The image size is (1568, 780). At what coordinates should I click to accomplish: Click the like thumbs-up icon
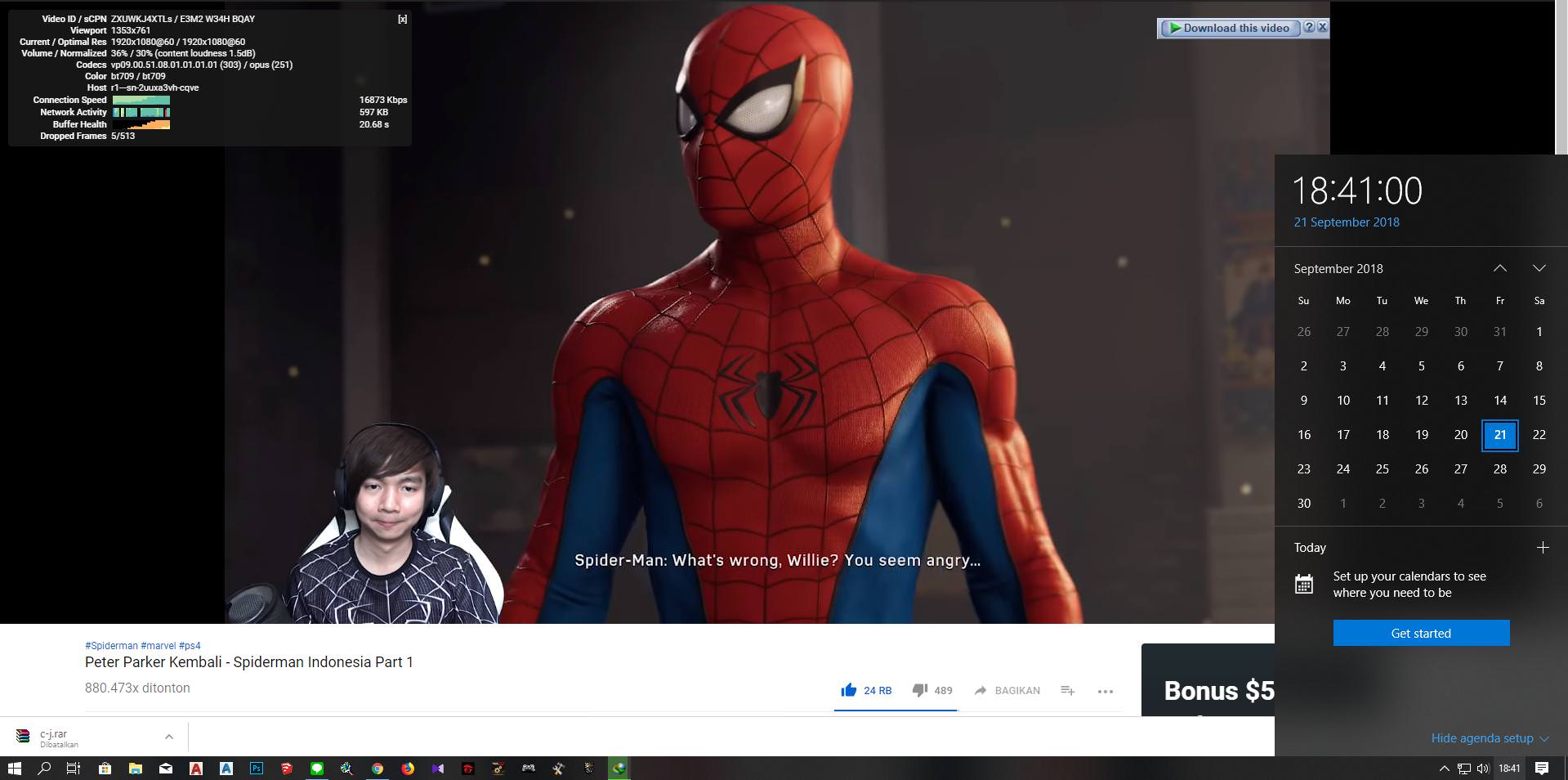point(848,690)
